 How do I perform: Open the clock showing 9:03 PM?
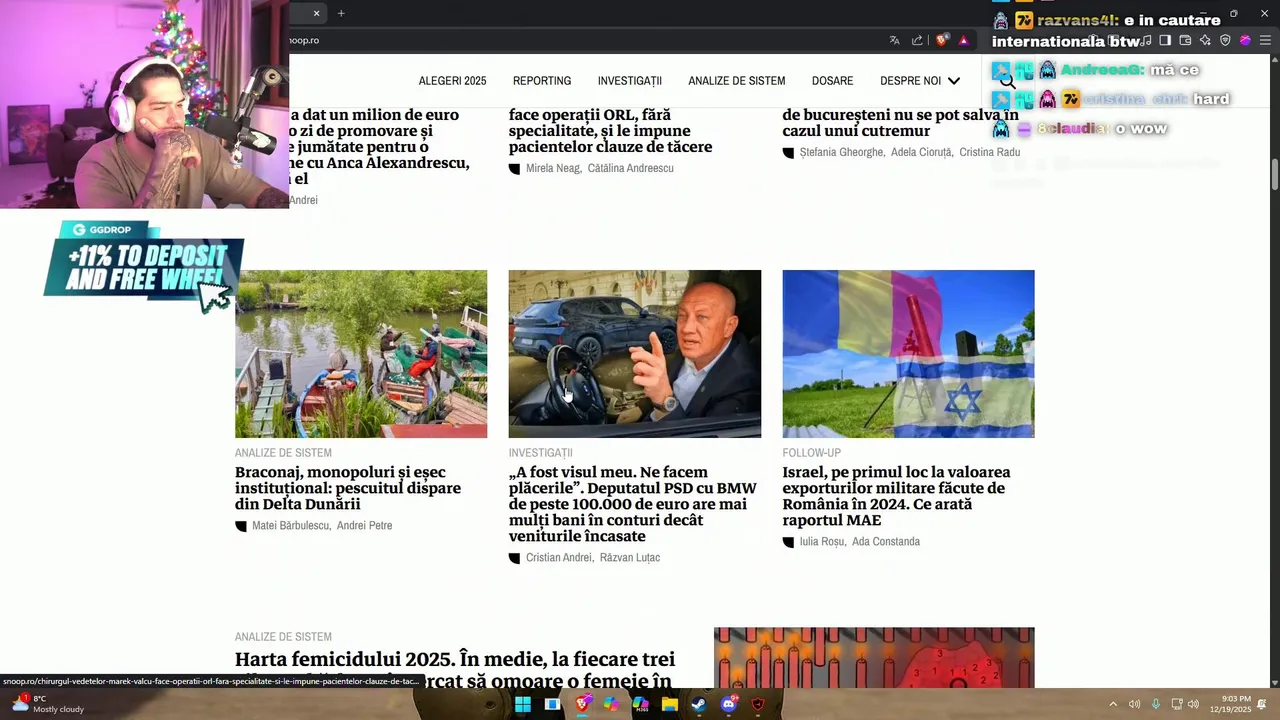point(1230,704)
